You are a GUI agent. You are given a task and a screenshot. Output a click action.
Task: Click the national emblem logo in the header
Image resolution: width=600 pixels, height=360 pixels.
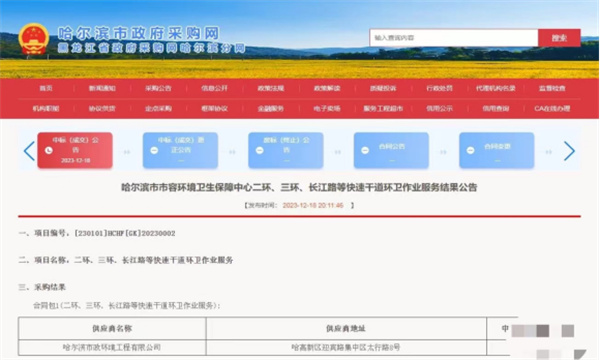click(x=34, y=39)
